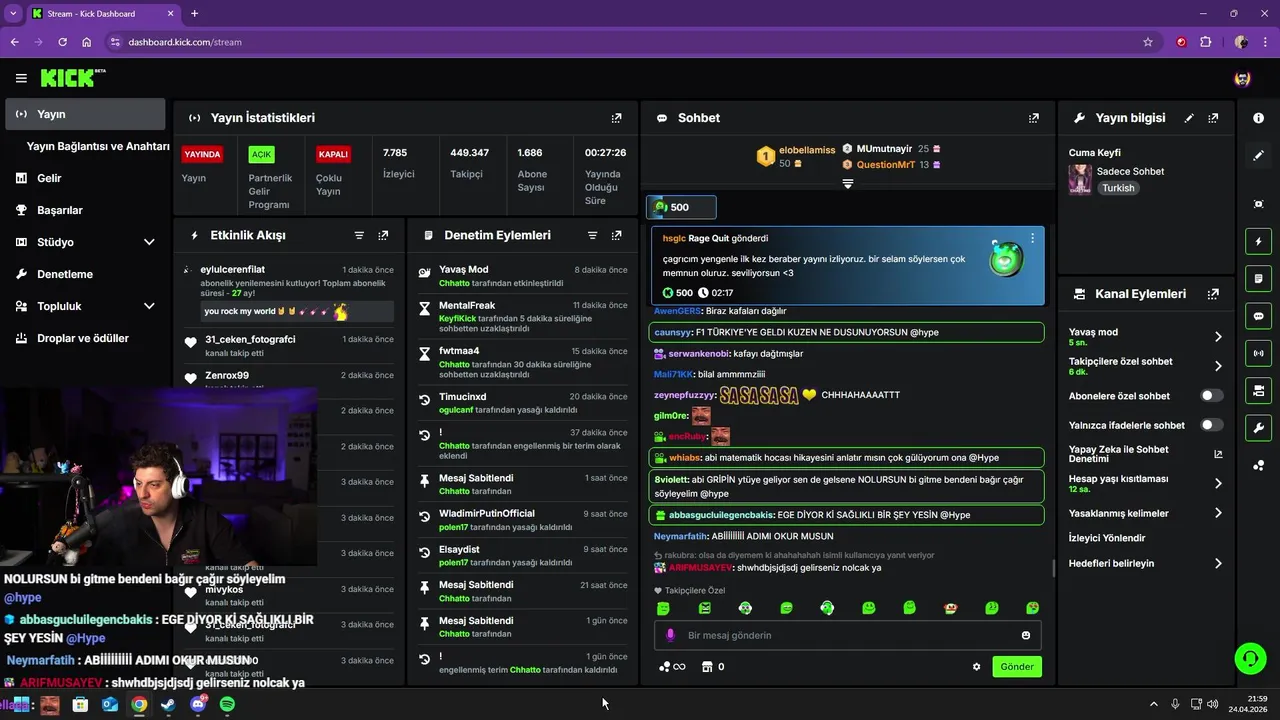Select the first green emote in quick row
The width and height of the screenshot is (1280, 720).
(663, 608)
